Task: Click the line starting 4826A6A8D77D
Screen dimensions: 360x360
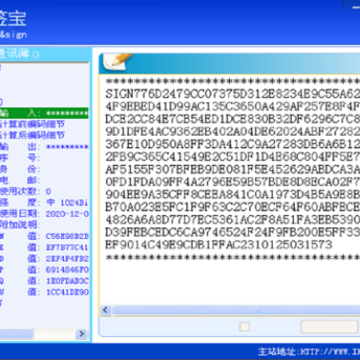Action: tap(233, 220)
